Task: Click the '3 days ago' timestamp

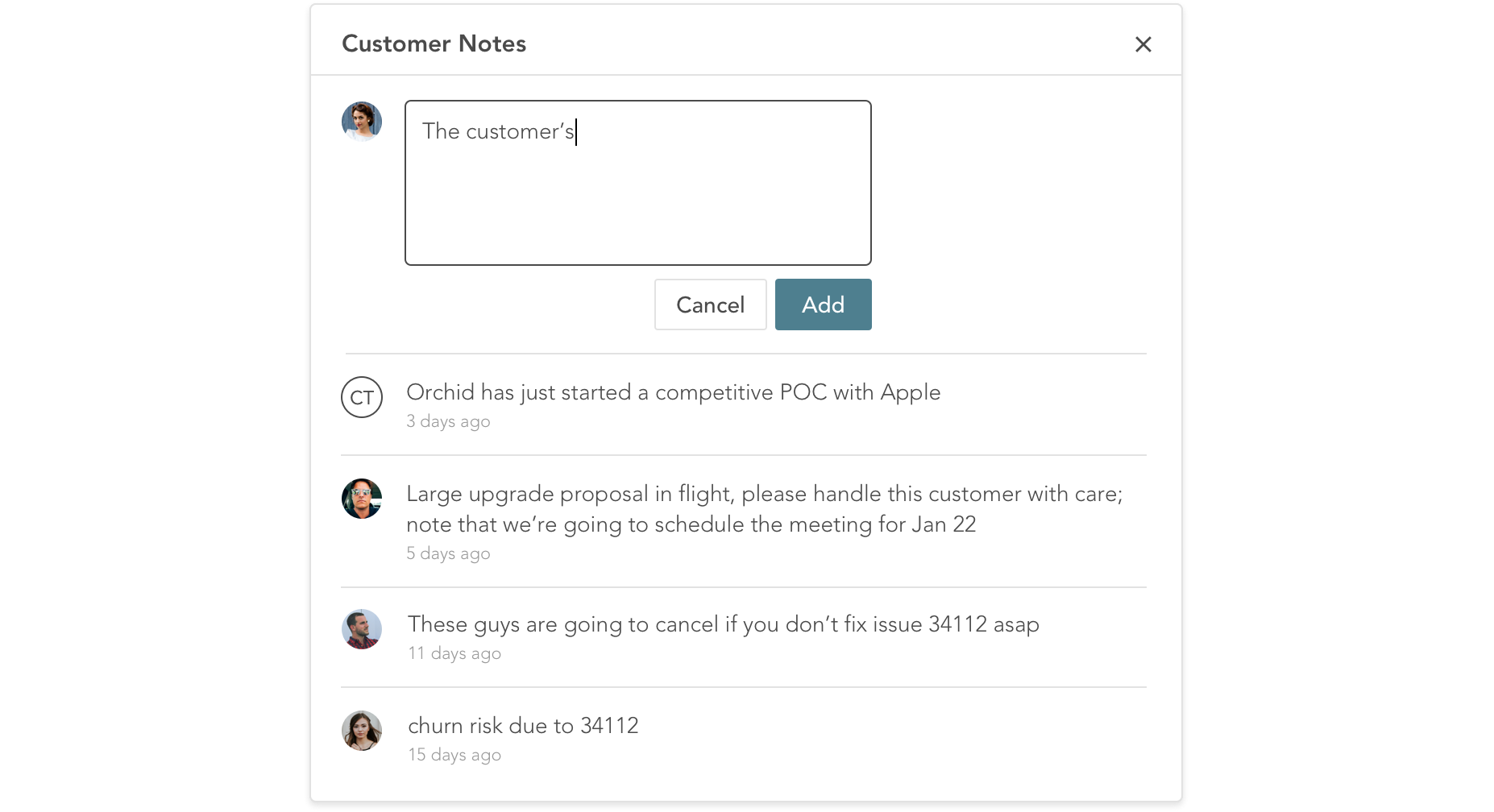Action: (x=448, y=421)
